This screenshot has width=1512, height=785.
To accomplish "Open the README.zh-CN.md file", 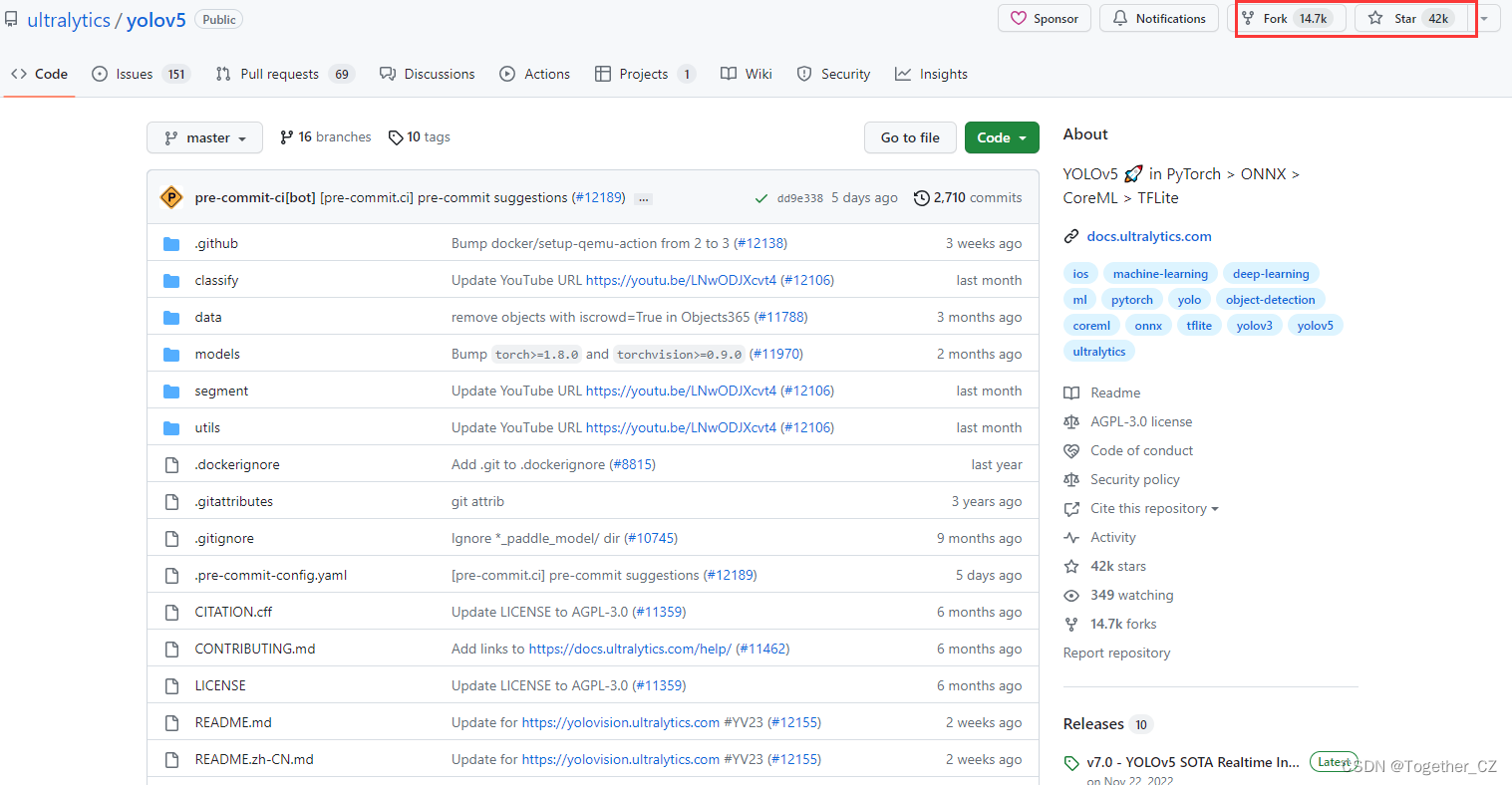I will (254, 760).
